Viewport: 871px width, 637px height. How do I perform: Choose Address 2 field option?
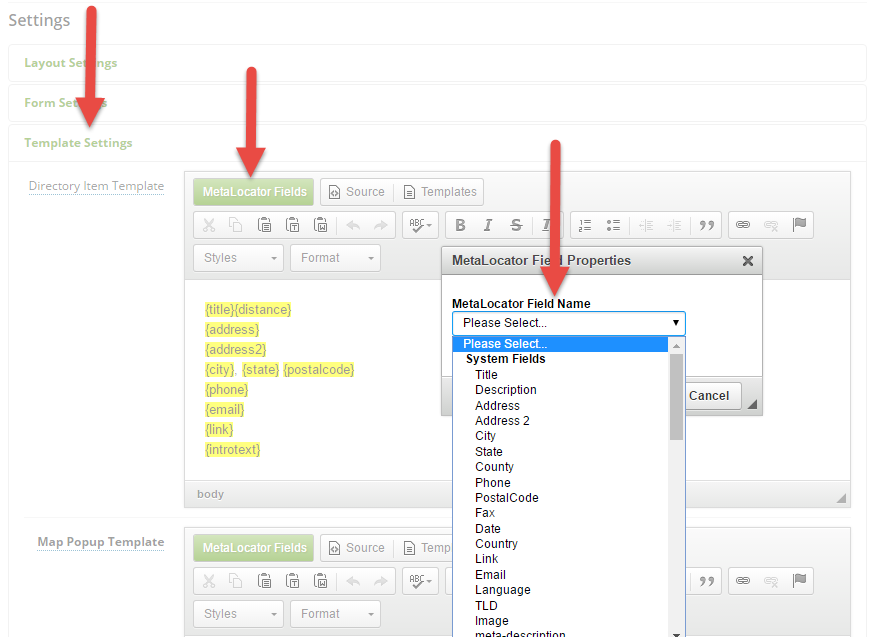click(x=502, y=421)
